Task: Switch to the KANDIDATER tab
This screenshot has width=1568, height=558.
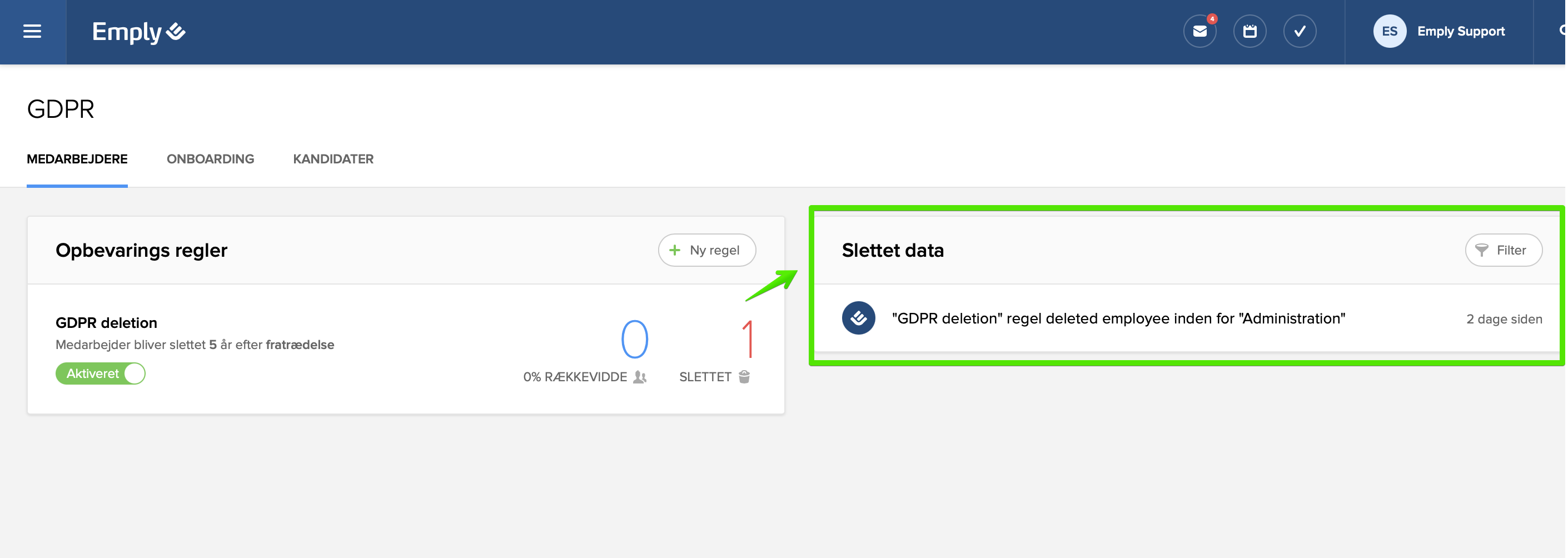Action: (333, 160)
